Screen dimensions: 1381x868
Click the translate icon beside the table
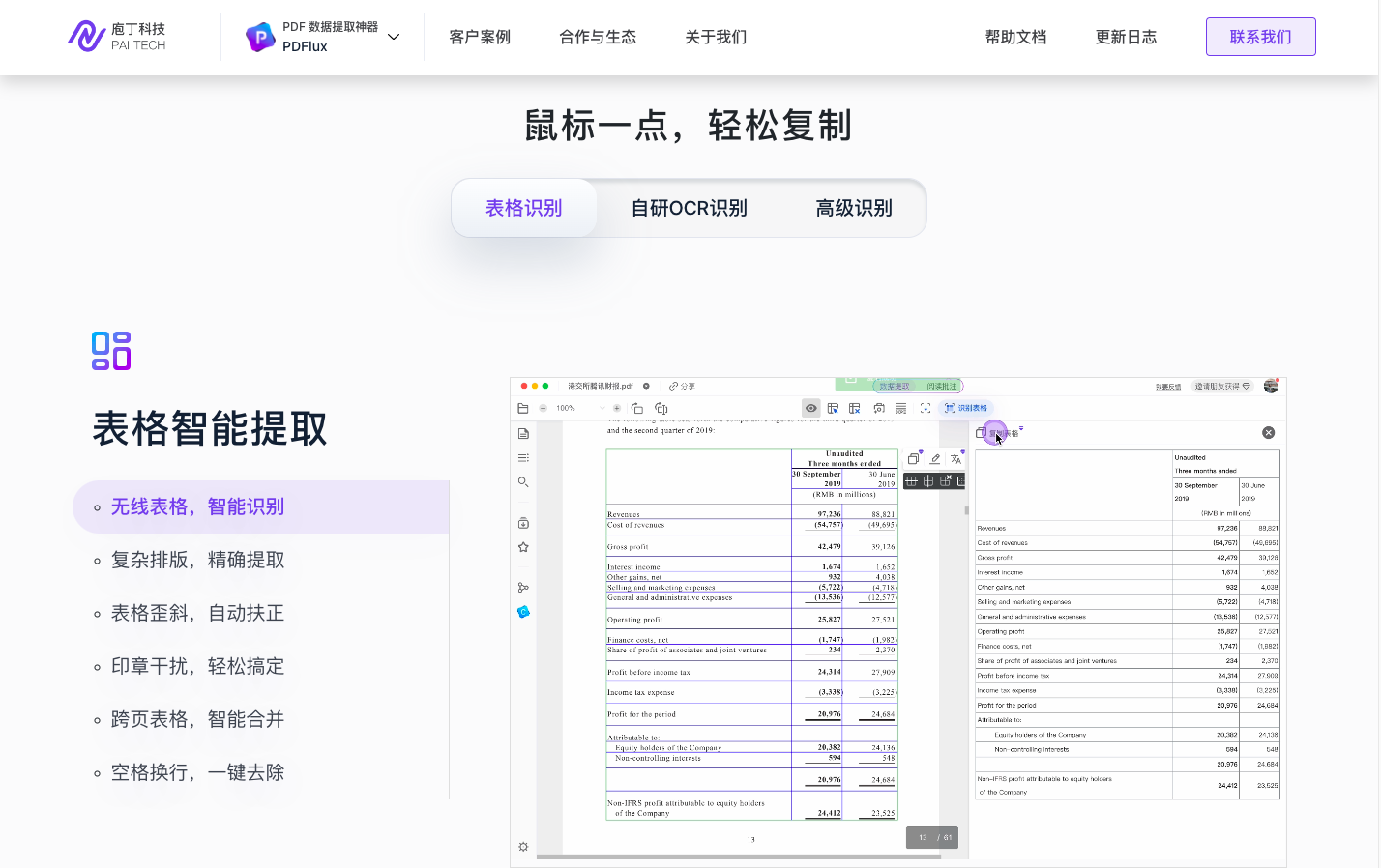[x=956, y=459]
